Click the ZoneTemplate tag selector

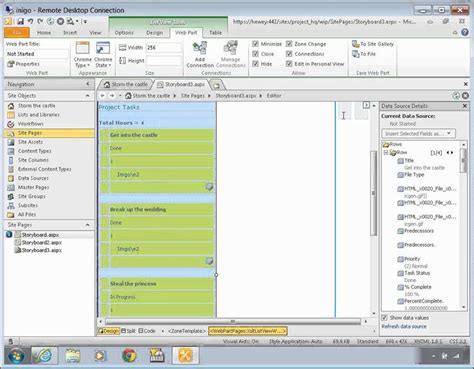tap(186, 331)
